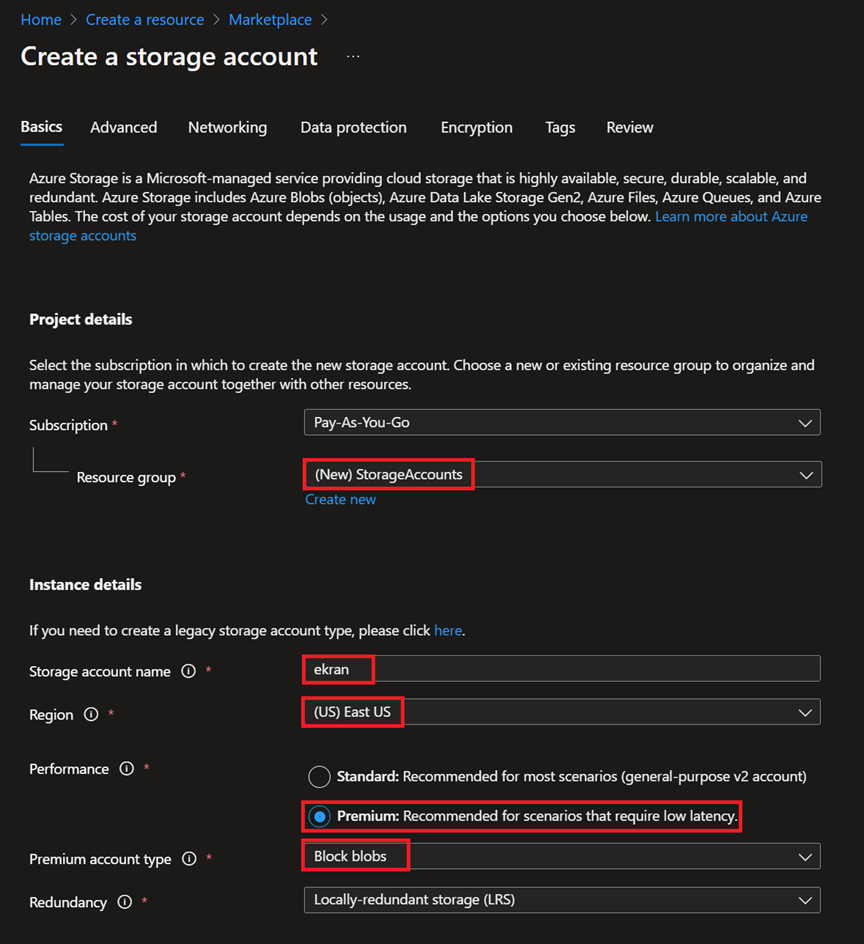Click info icon beside Region label
864x944 pixels.
(x=91, y=715)
